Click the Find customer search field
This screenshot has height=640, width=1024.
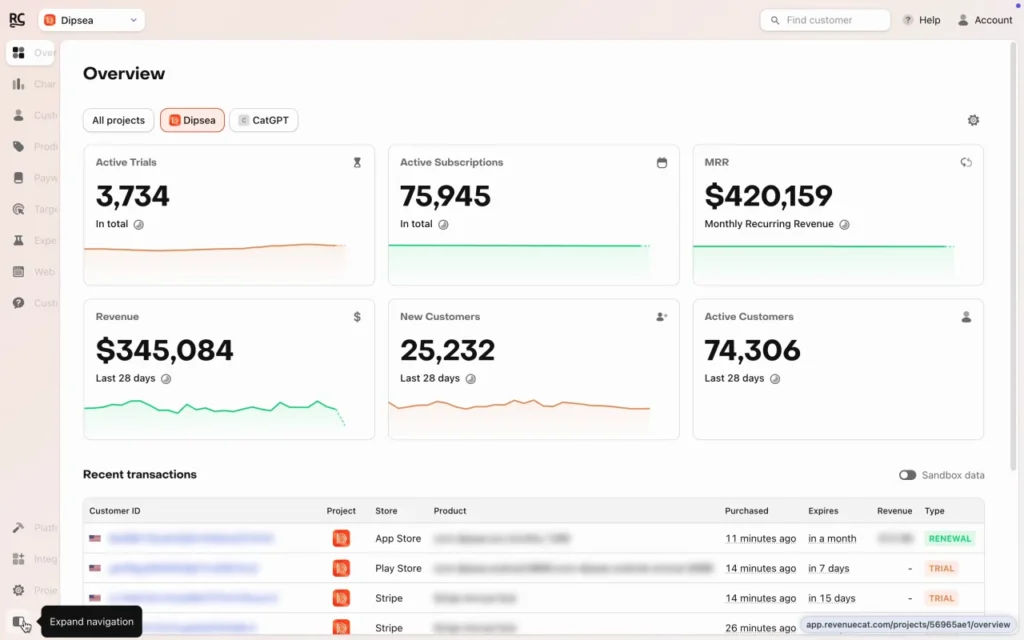click(824, 19)
